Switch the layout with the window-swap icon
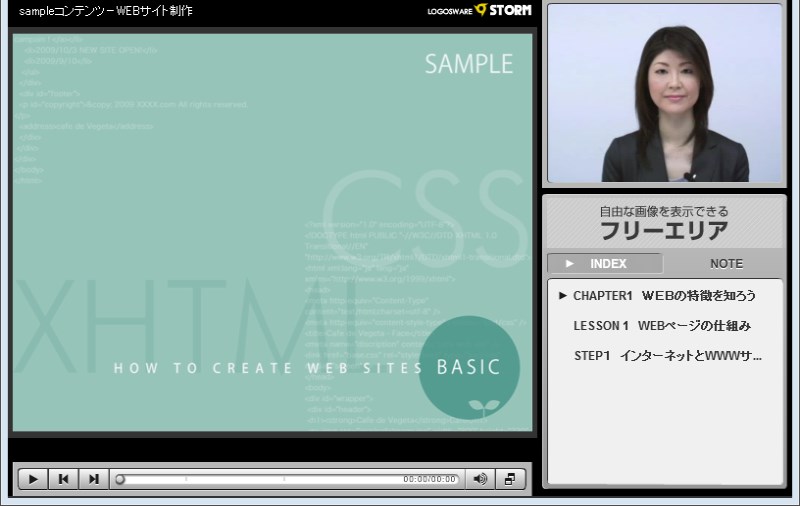The image size is (800, 506). click(510, 479)
